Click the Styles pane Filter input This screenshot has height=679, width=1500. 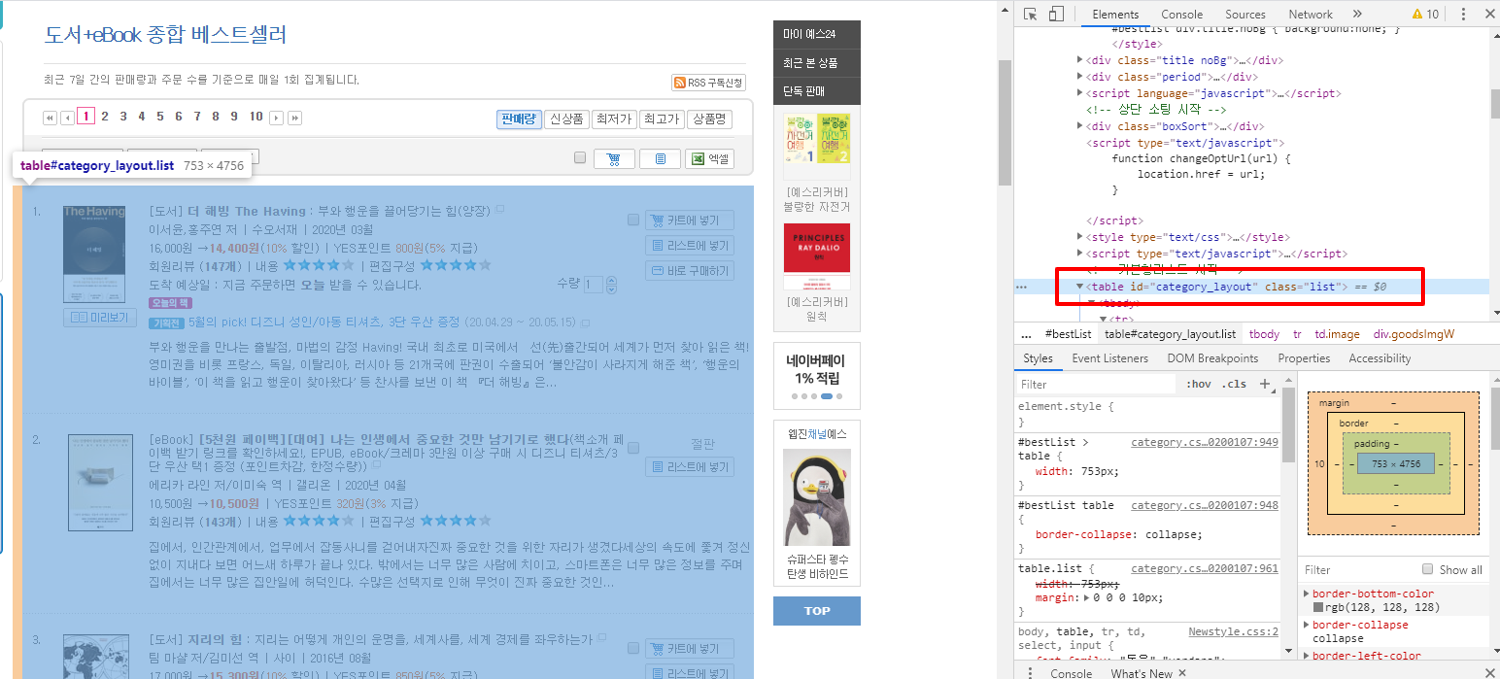click(x=1095, y=384)
